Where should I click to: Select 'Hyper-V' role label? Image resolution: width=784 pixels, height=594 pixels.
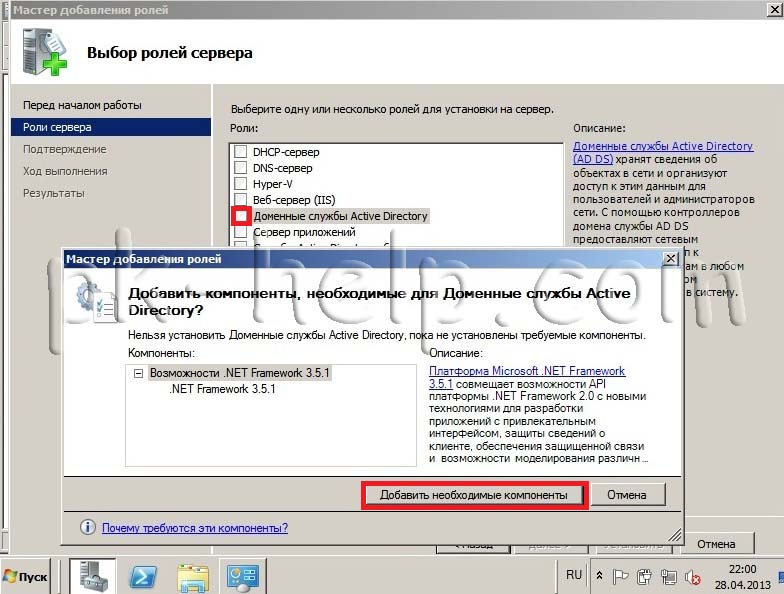(272, 184)
